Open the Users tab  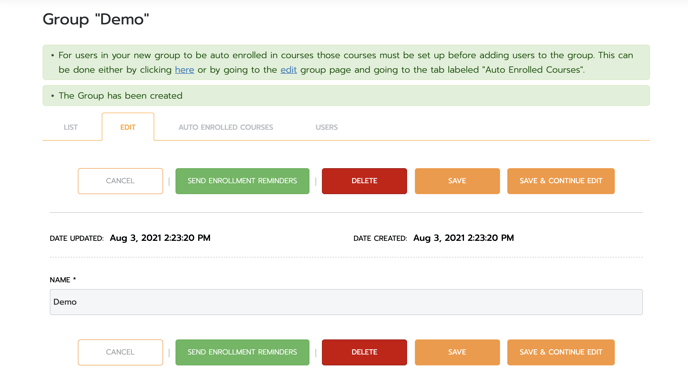point(326,127)
